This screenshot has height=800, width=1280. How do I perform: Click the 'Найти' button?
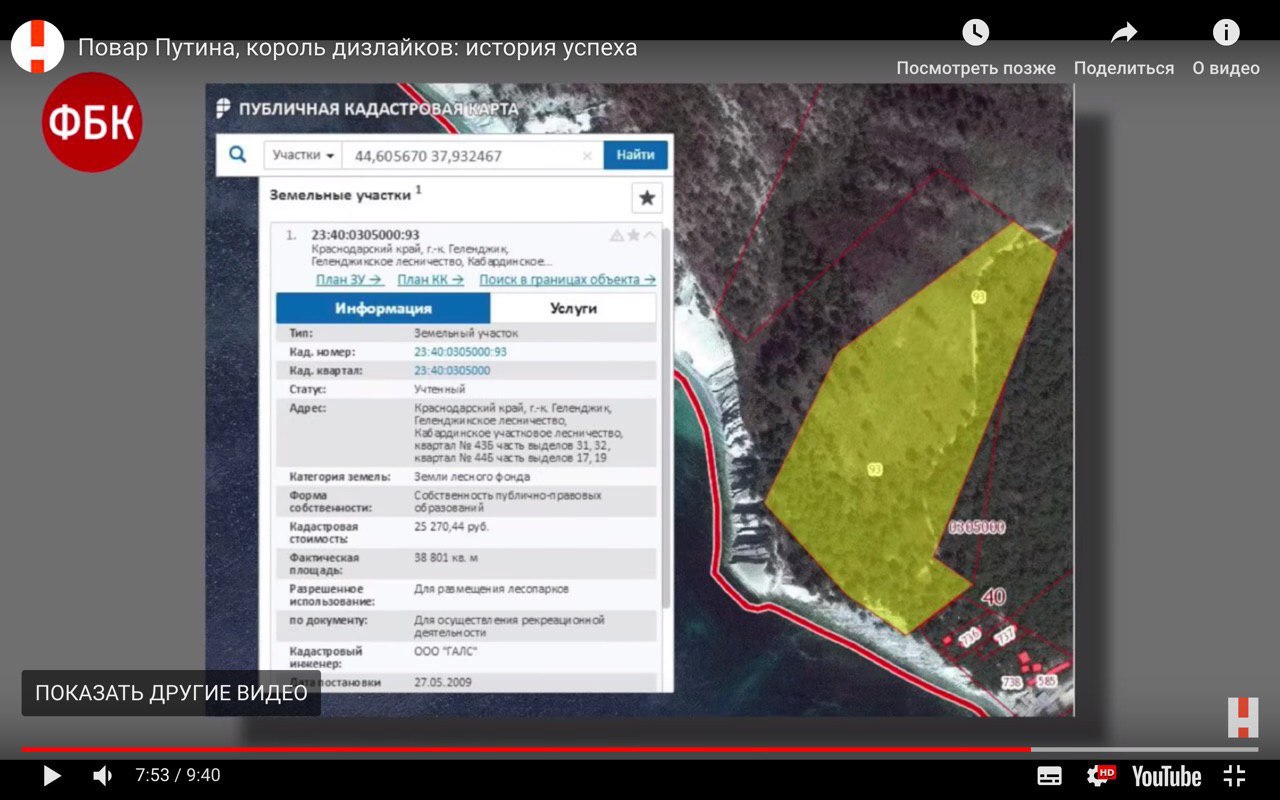click(x=635, y=155)
